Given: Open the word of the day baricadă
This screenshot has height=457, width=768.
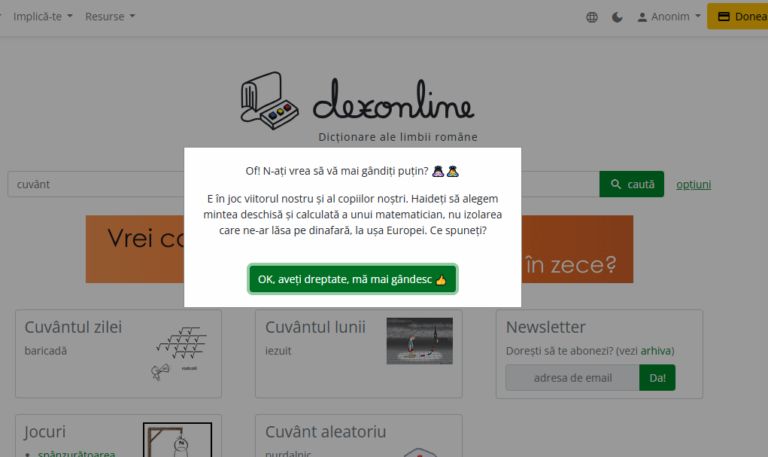Looking at the screenshot, I should click(46, 351).
